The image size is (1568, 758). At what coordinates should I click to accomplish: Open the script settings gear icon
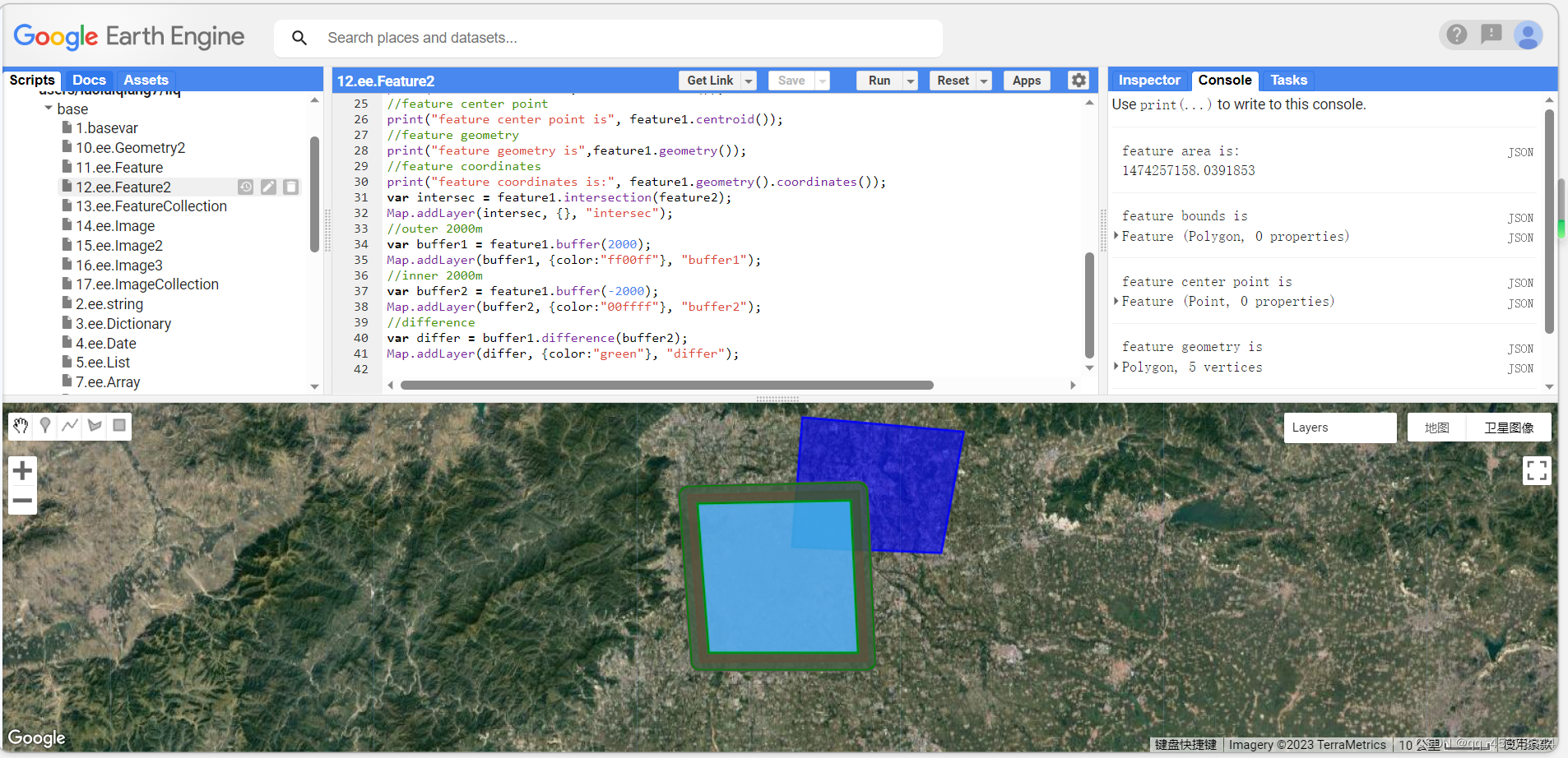(x=1079, y=80)
